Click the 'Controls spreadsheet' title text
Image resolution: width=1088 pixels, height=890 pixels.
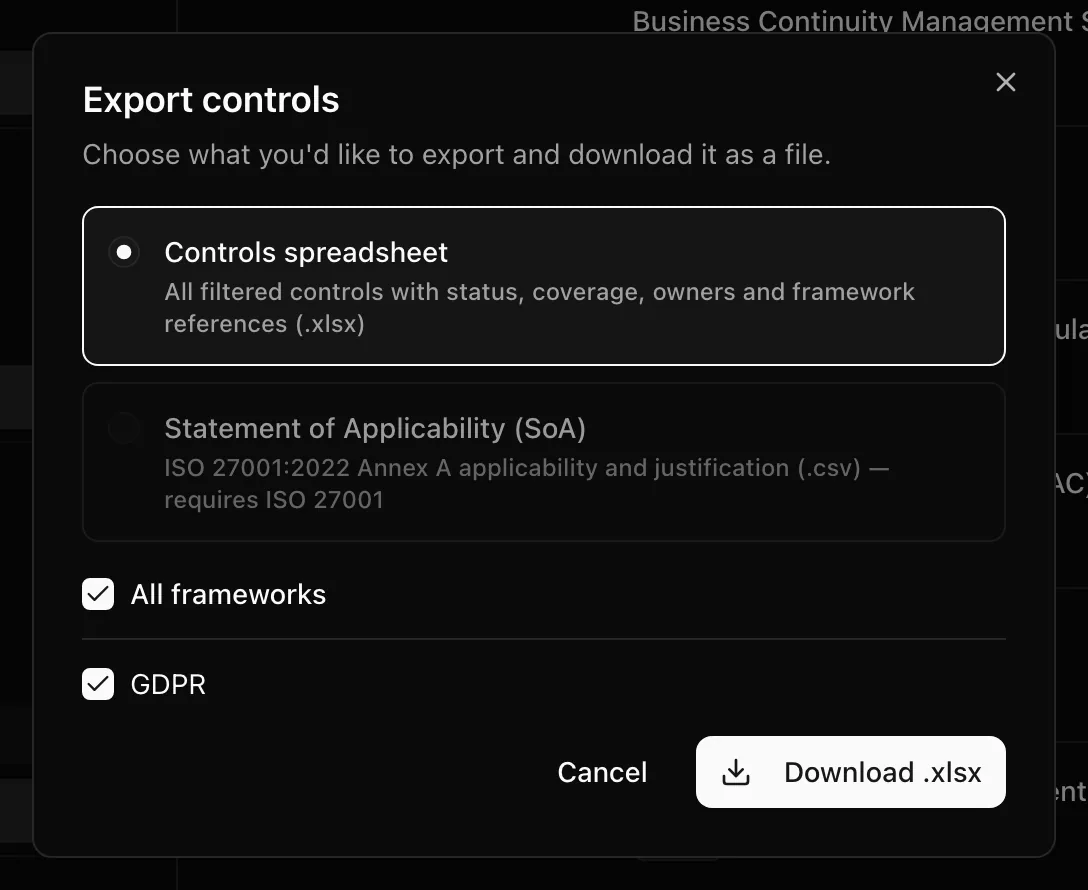(306, 253)
